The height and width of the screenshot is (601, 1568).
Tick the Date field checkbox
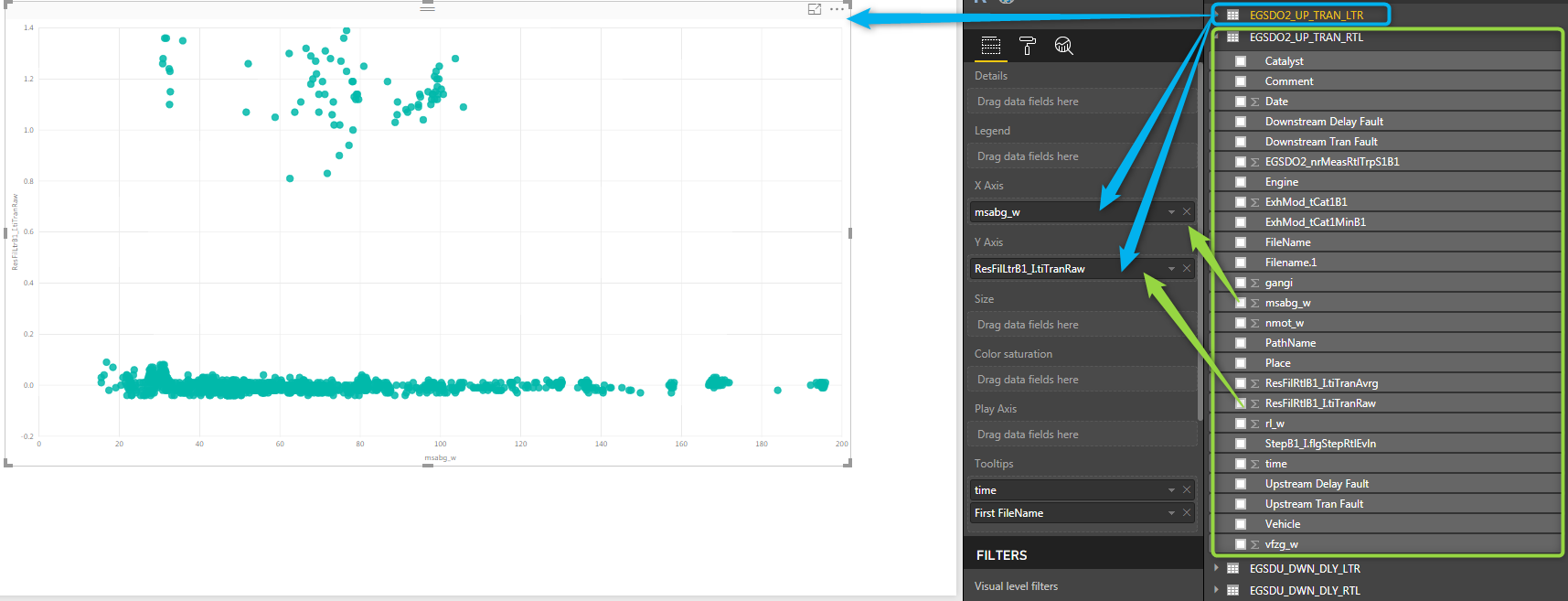tap(1241, 102)
